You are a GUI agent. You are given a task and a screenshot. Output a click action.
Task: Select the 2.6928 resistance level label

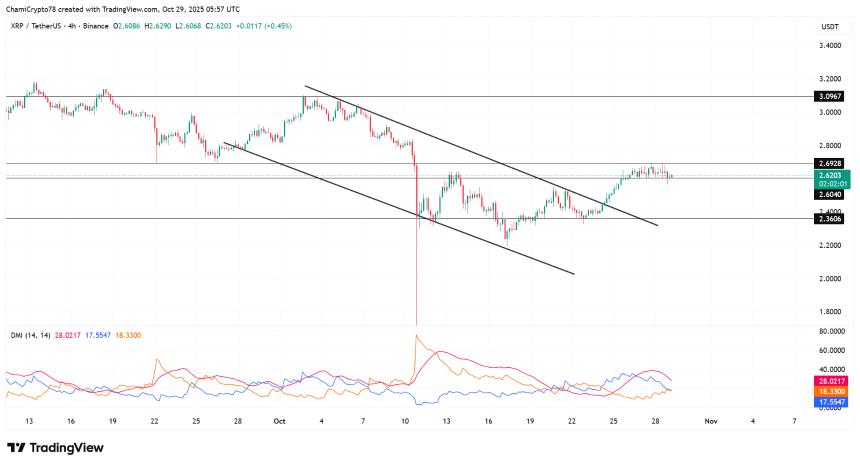[831, 163]
